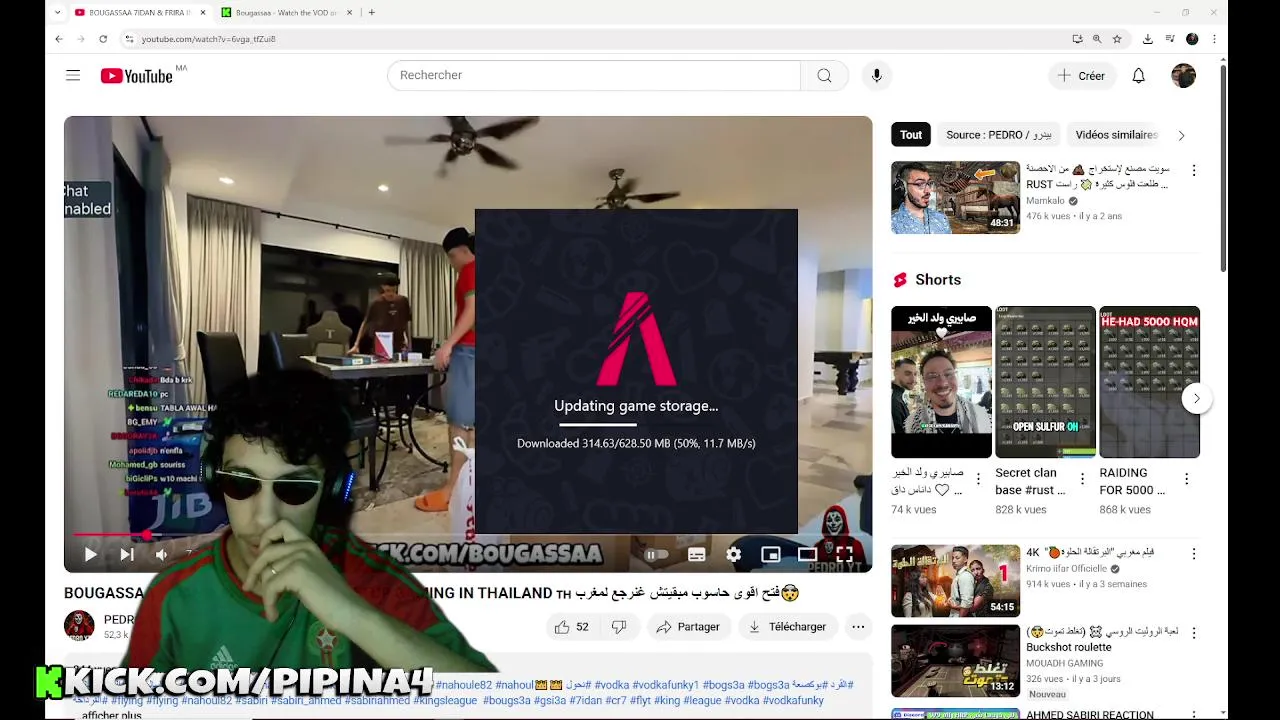Open options for the 'Secret clan base' short
The width and height of the screenshot is (1280, 720).
pos(1082,479)
